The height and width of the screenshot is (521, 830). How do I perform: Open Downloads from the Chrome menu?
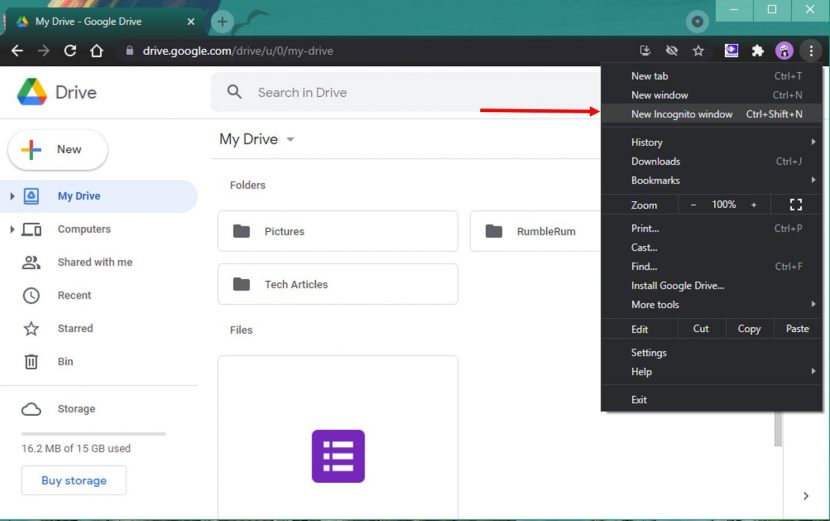[x=712, y=161]
